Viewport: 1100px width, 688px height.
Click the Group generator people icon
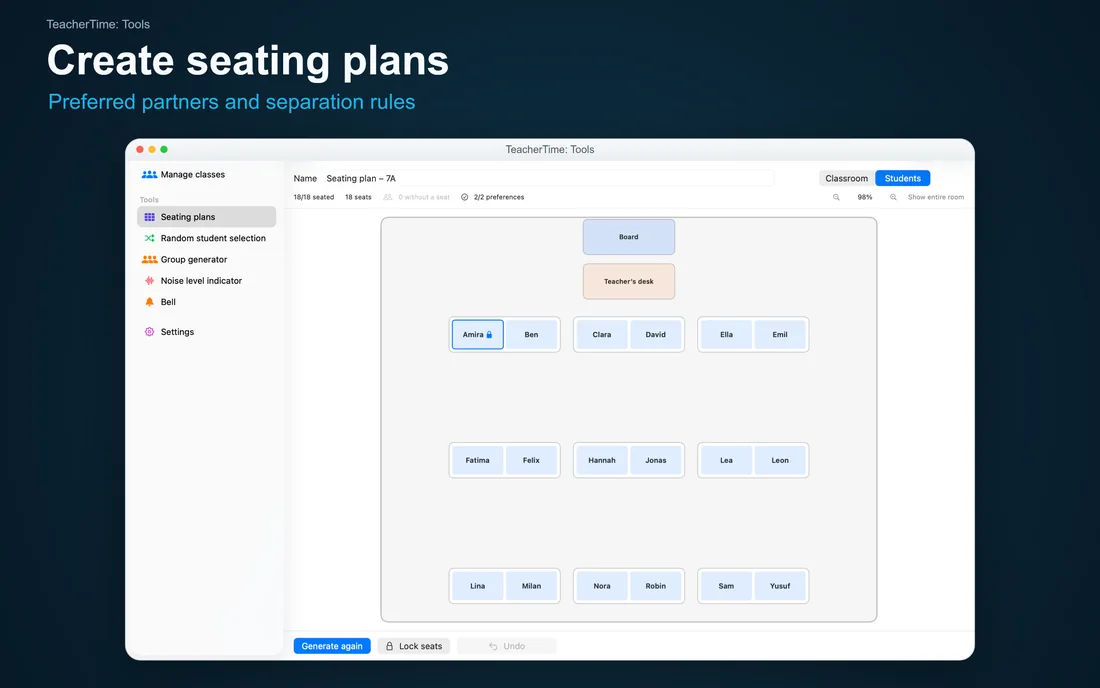tap(149, 259)
